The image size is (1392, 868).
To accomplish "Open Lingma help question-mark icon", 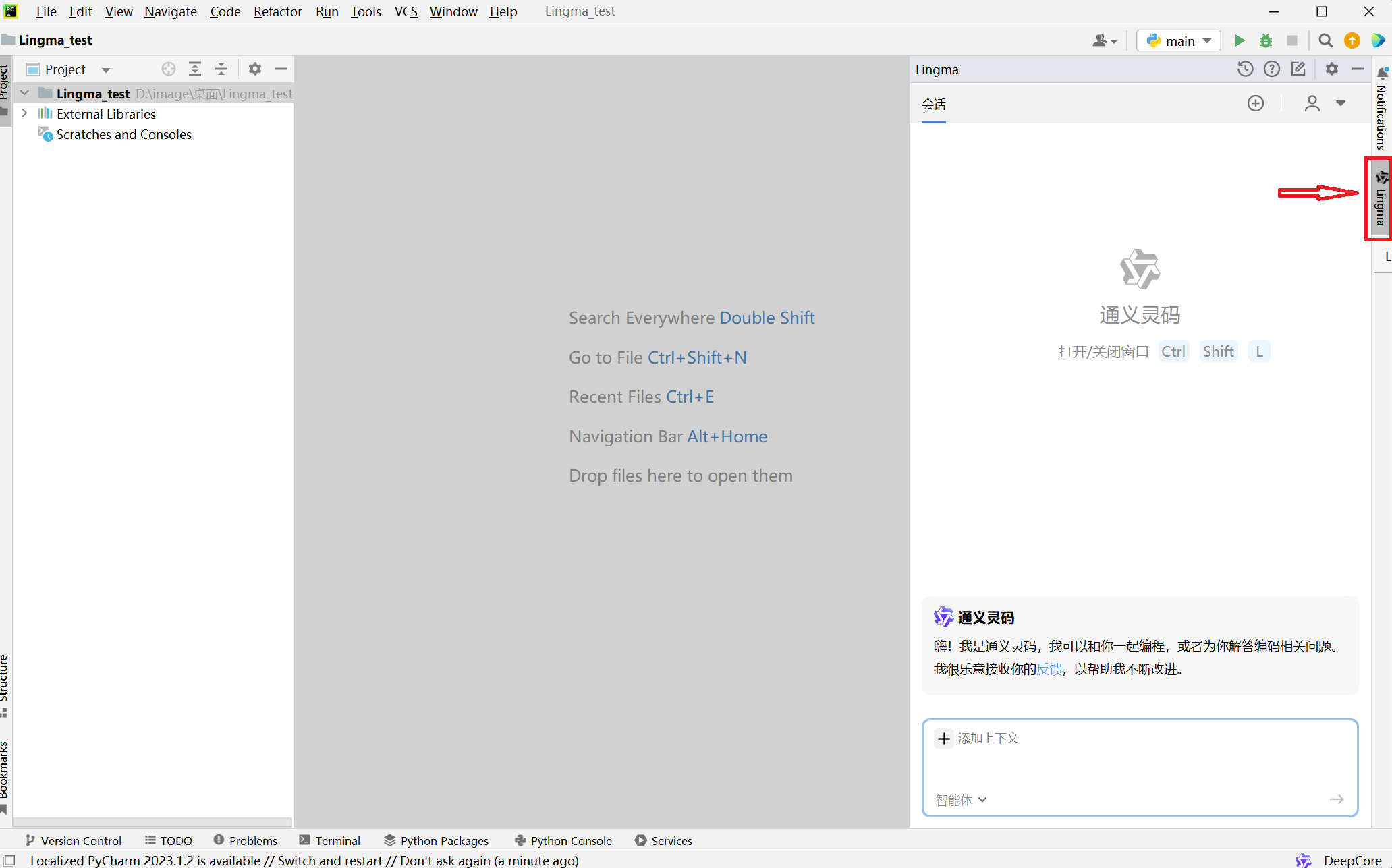I will tap(1271, 69).
